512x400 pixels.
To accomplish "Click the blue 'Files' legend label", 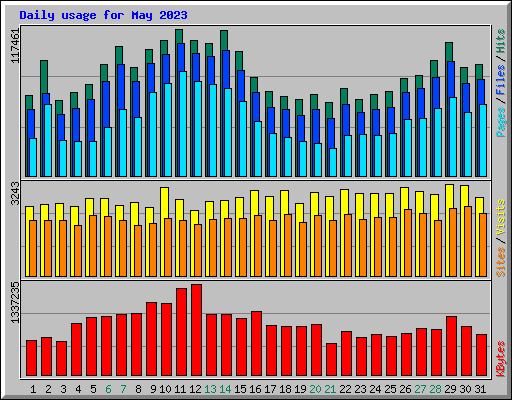I will coord(501,79).
